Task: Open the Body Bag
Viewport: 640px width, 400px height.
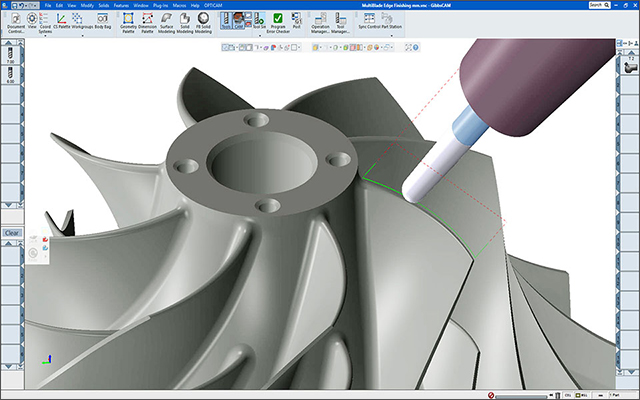Action: click(x=105, y=21)
